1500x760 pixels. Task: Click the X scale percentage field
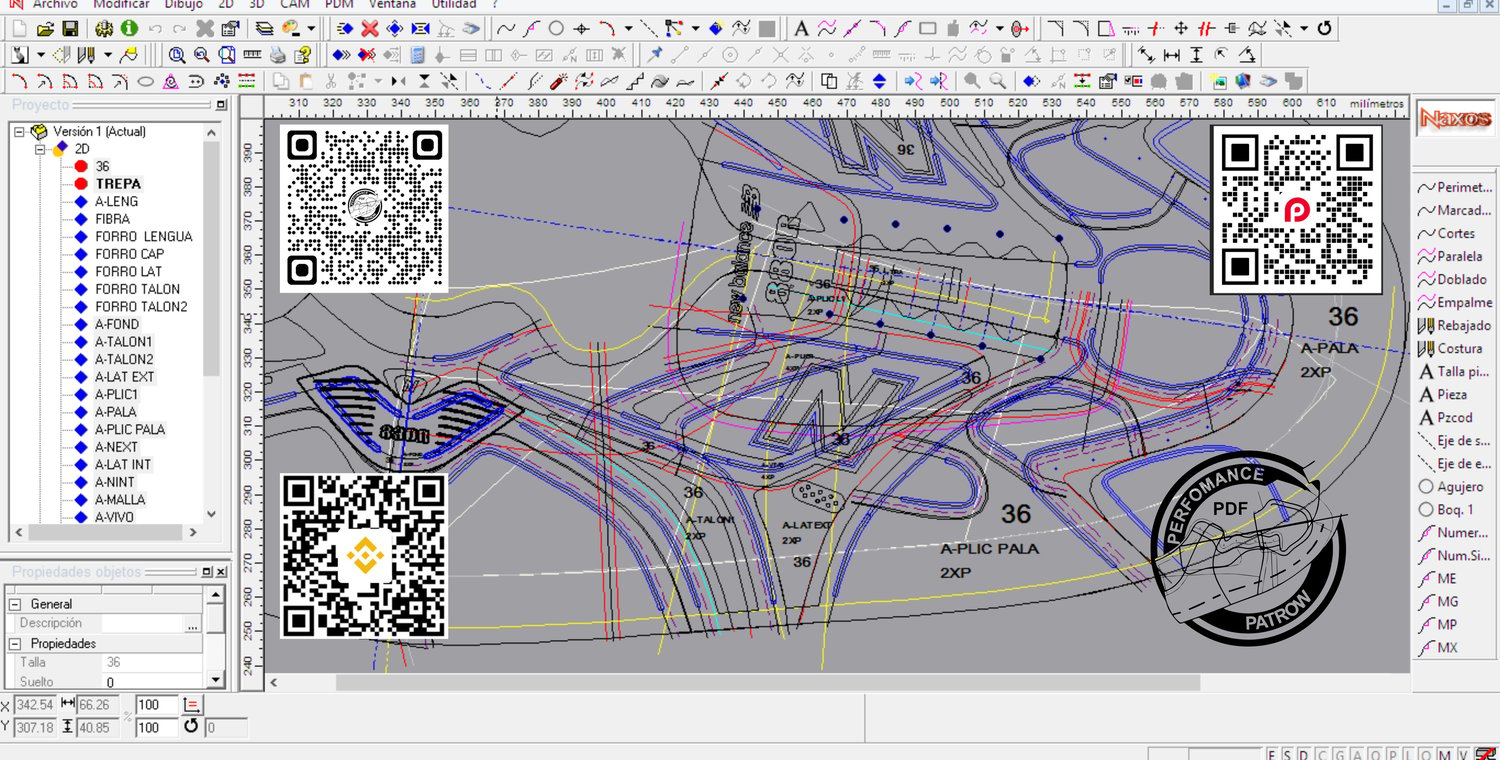[157, 705]
